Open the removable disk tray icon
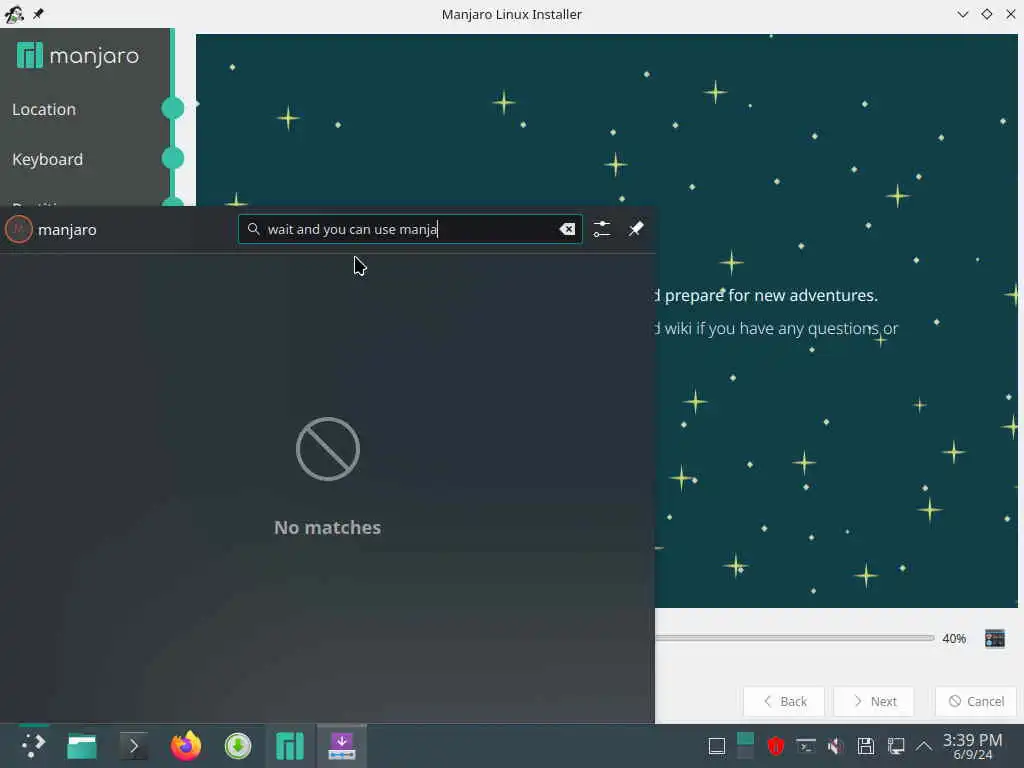The image size is (1024, 768). [x=866, y=746]
